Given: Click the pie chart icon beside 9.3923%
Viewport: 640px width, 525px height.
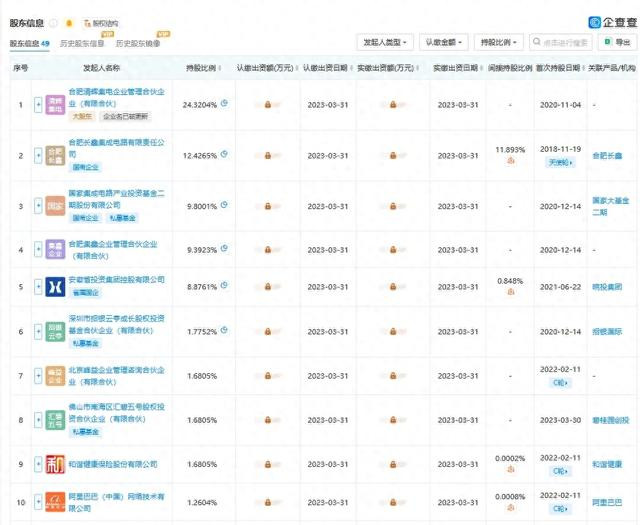Looking at the screenshot, I should pyautogui.click(x=224, y=248).
